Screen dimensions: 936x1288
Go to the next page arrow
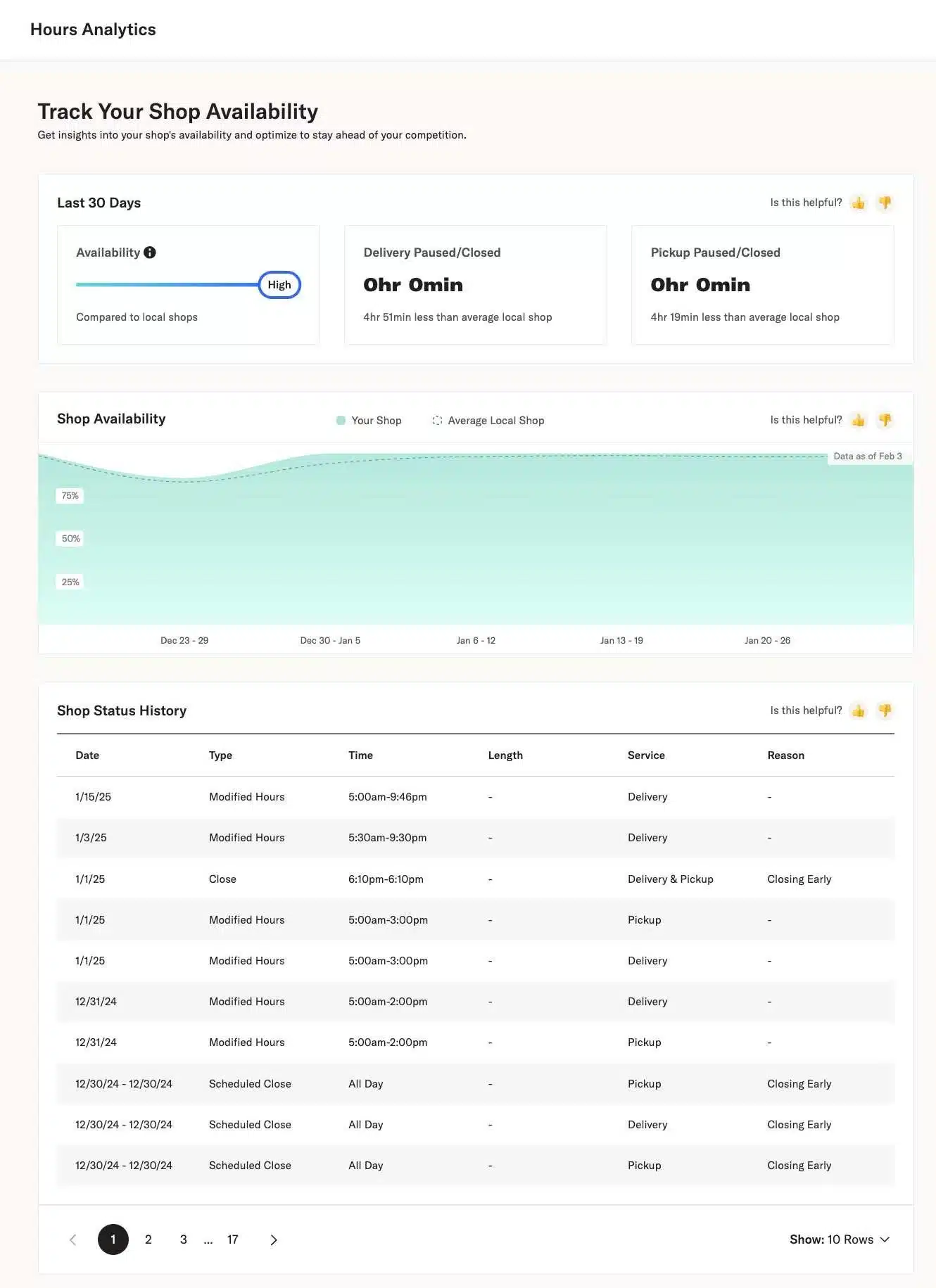point(274,1239)
